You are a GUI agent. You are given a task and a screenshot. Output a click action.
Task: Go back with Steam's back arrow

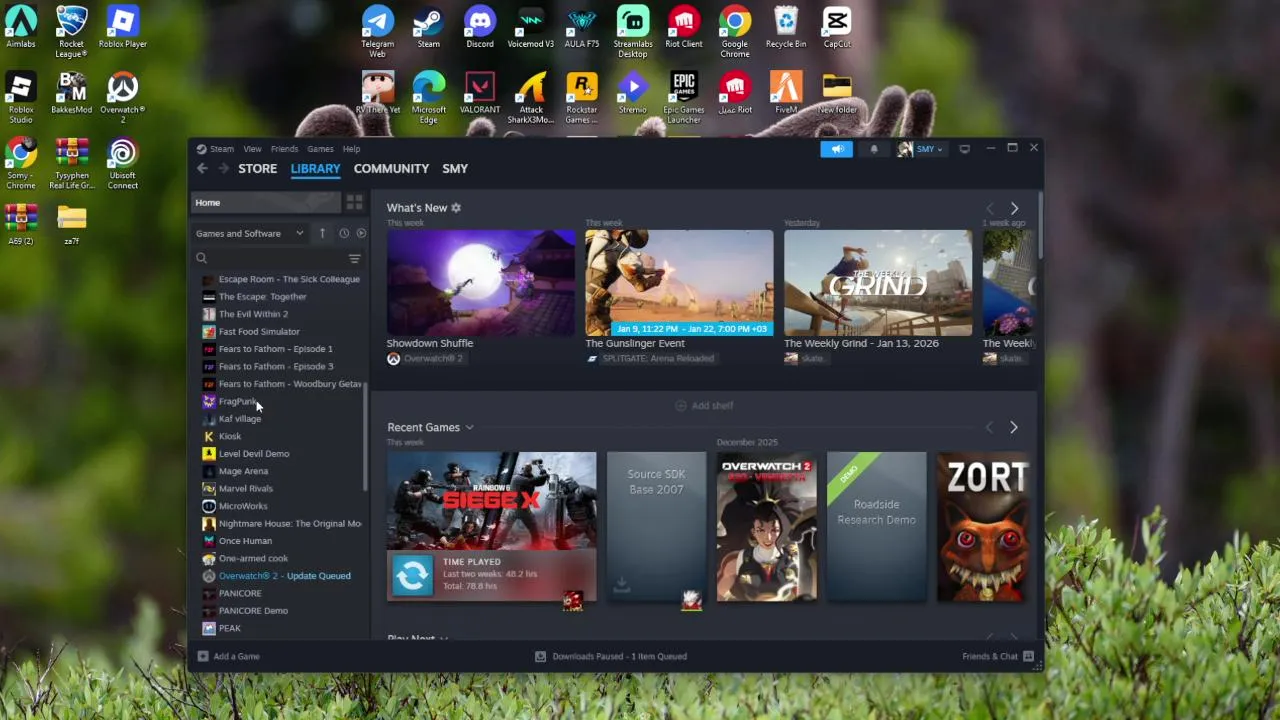tap(202, 169)
